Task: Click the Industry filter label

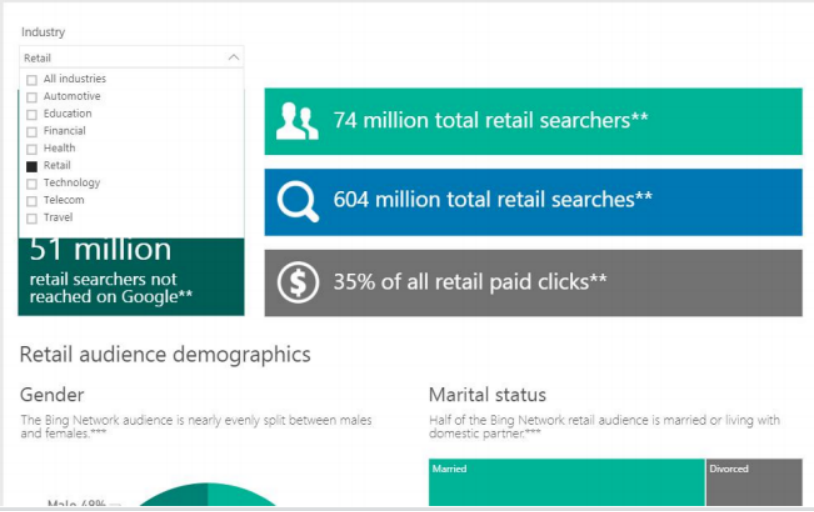Action: (43, 32)
